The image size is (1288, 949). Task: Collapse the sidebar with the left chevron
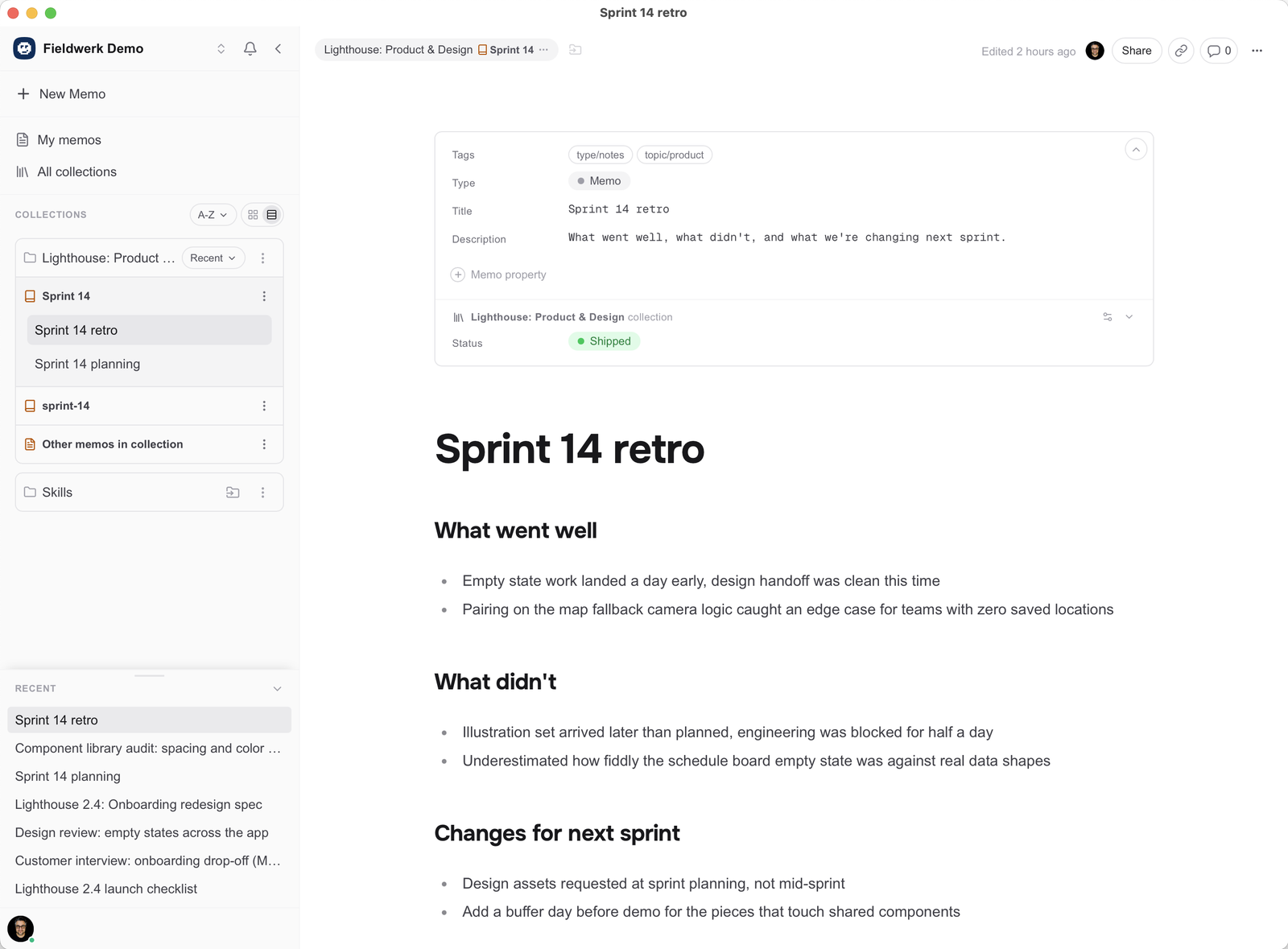coord(279,49)
